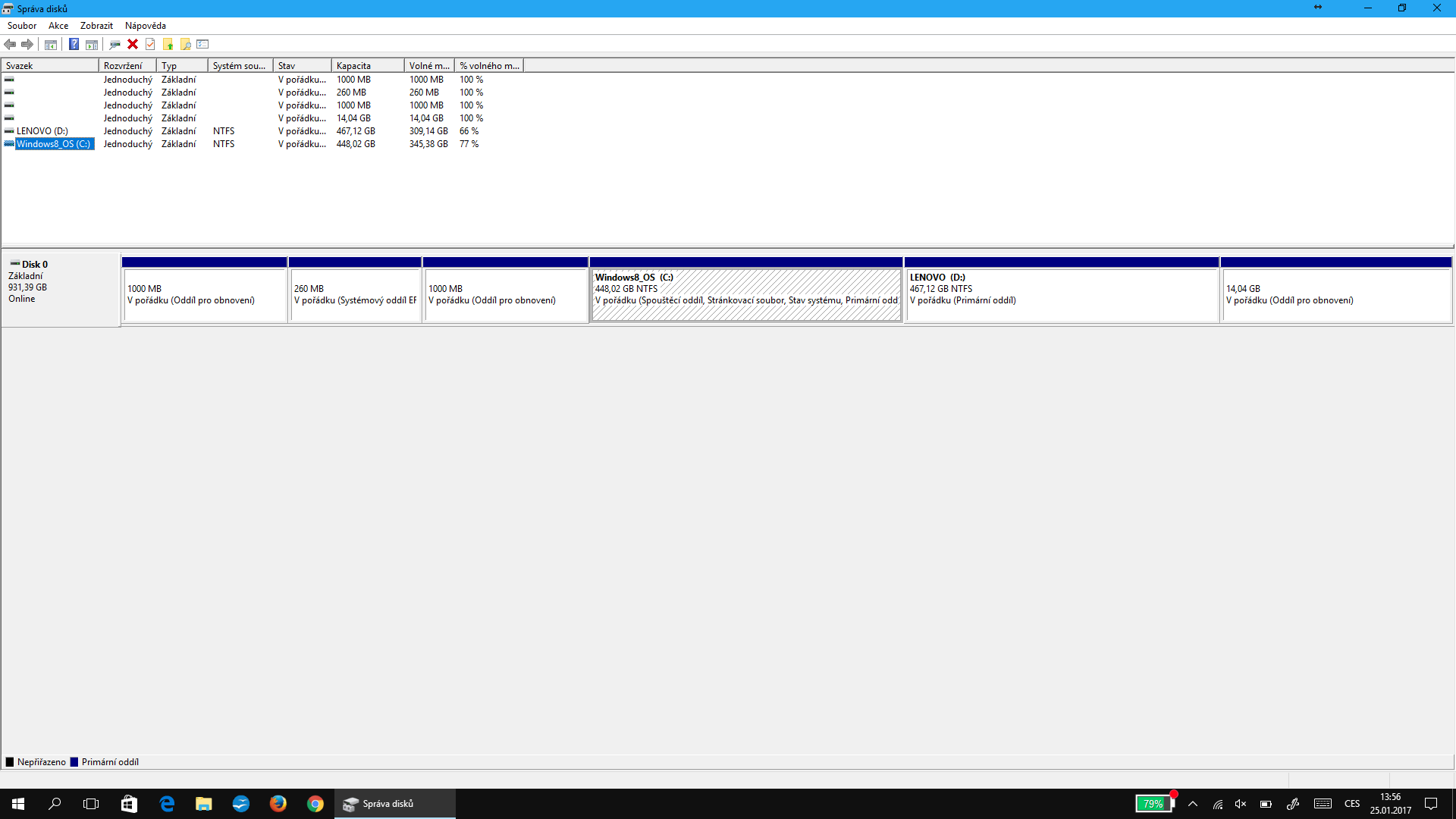Click the folder with magnifier icon
Screen dimensions: 1456x819
[x=185, y=44]
